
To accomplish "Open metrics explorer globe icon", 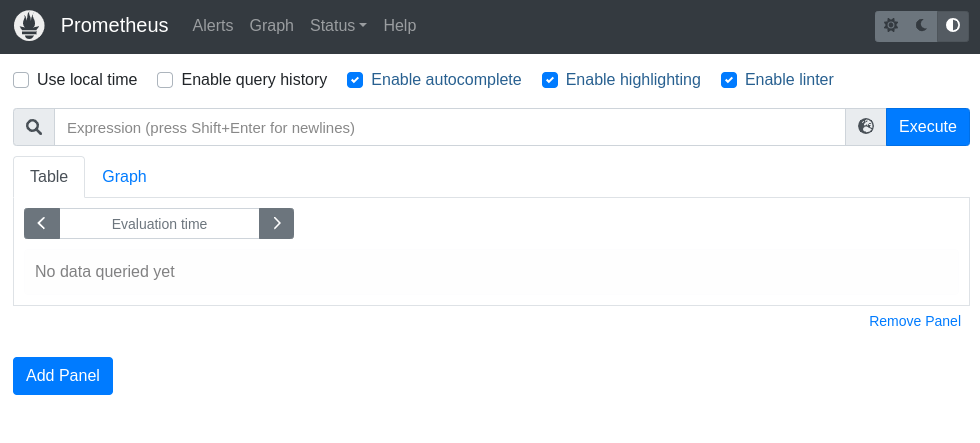I will (866, 127).
